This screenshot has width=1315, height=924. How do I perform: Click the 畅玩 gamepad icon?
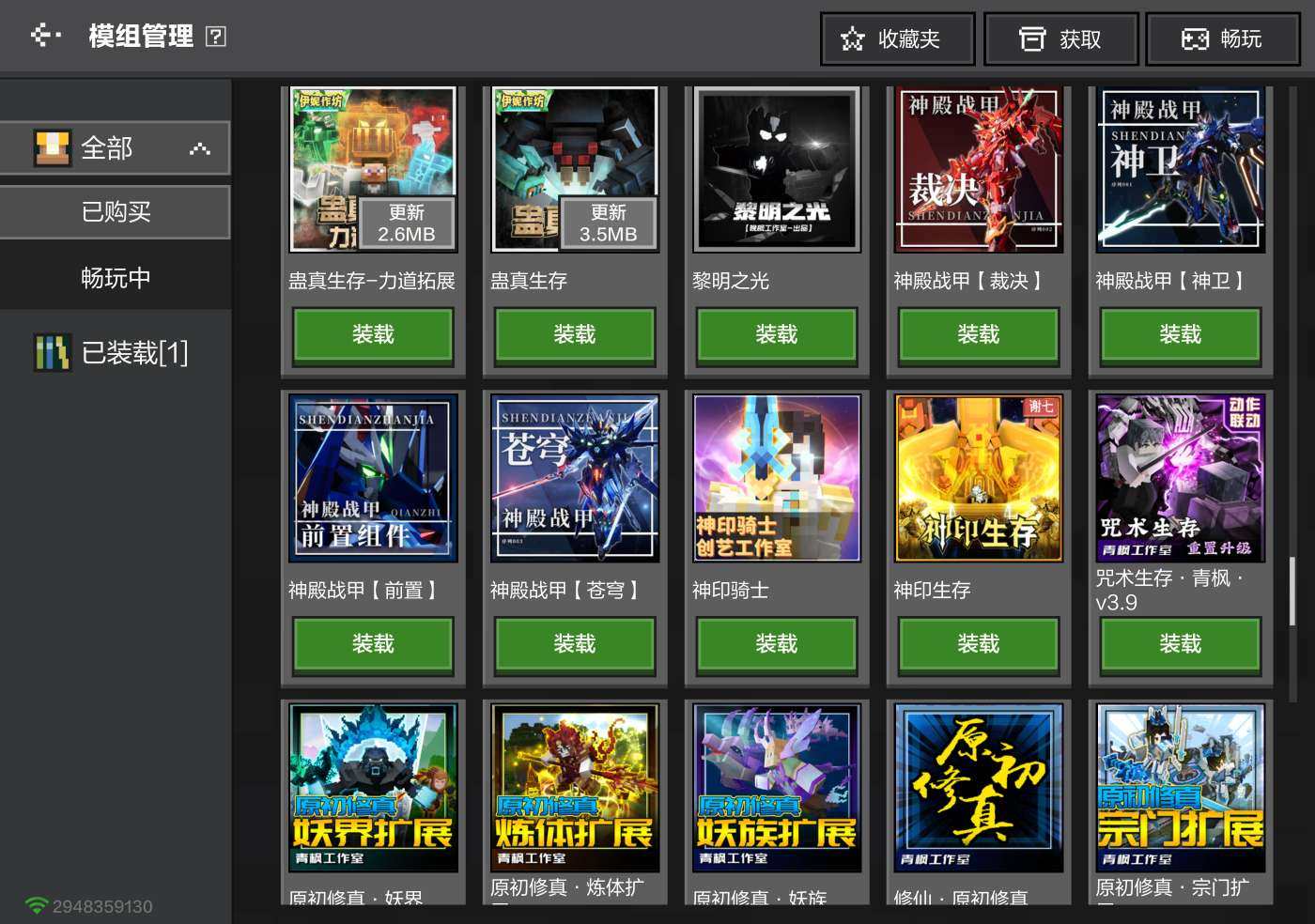coord(1194,39)
